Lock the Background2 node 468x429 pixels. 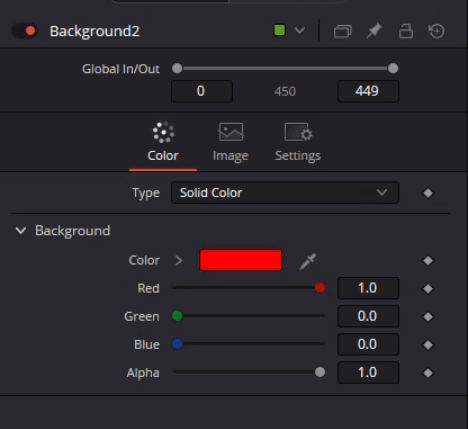(406, 31)
